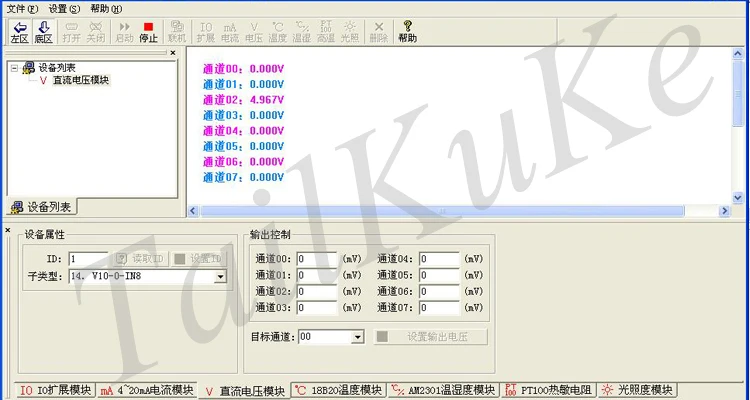This screenshot has height=400, width=750.
Task: Click the PT100 高温 toolbar icon
Action: pos(326,32)
